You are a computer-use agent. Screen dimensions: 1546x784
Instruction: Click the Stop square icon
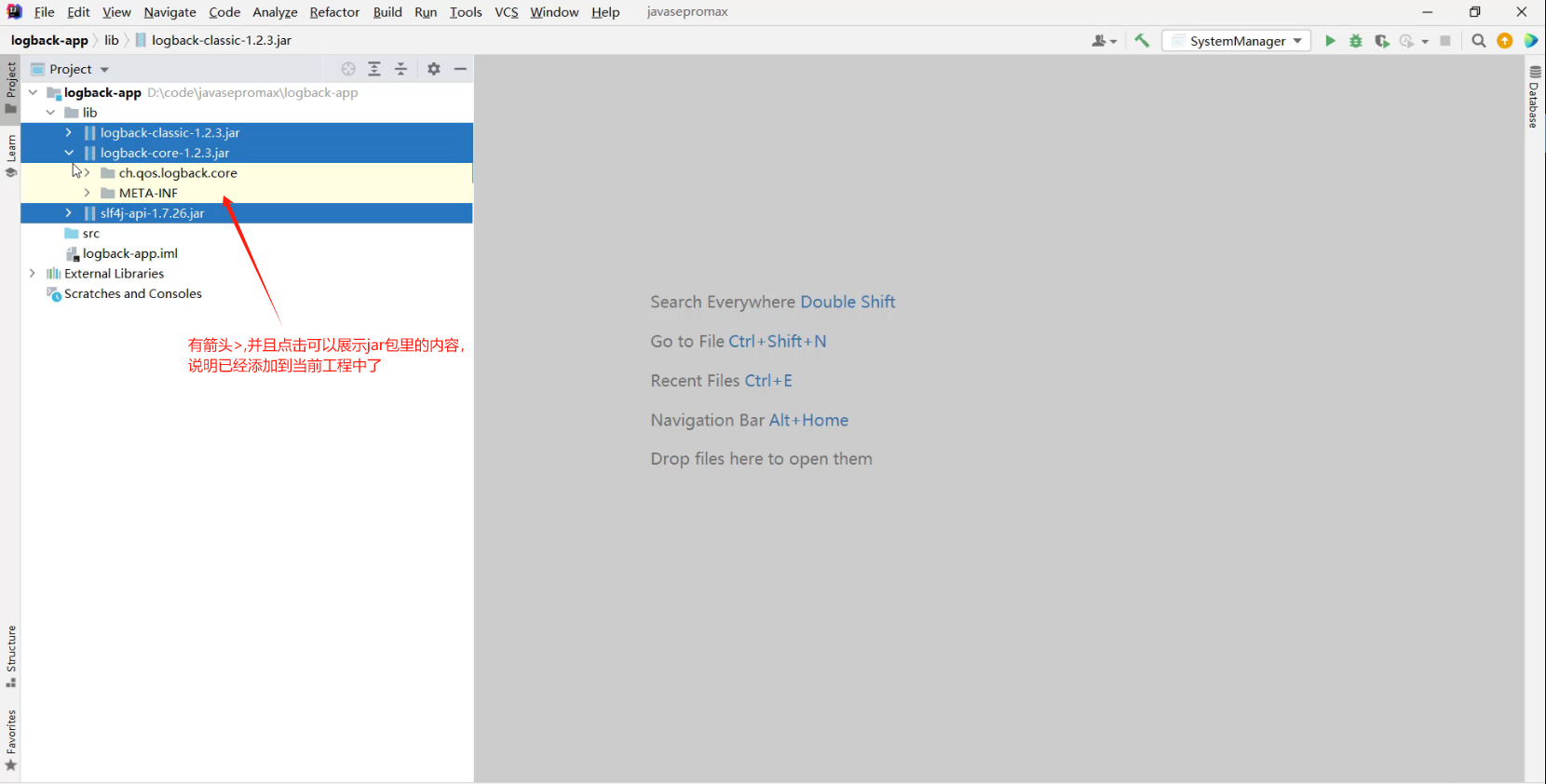click(1445, 41)
